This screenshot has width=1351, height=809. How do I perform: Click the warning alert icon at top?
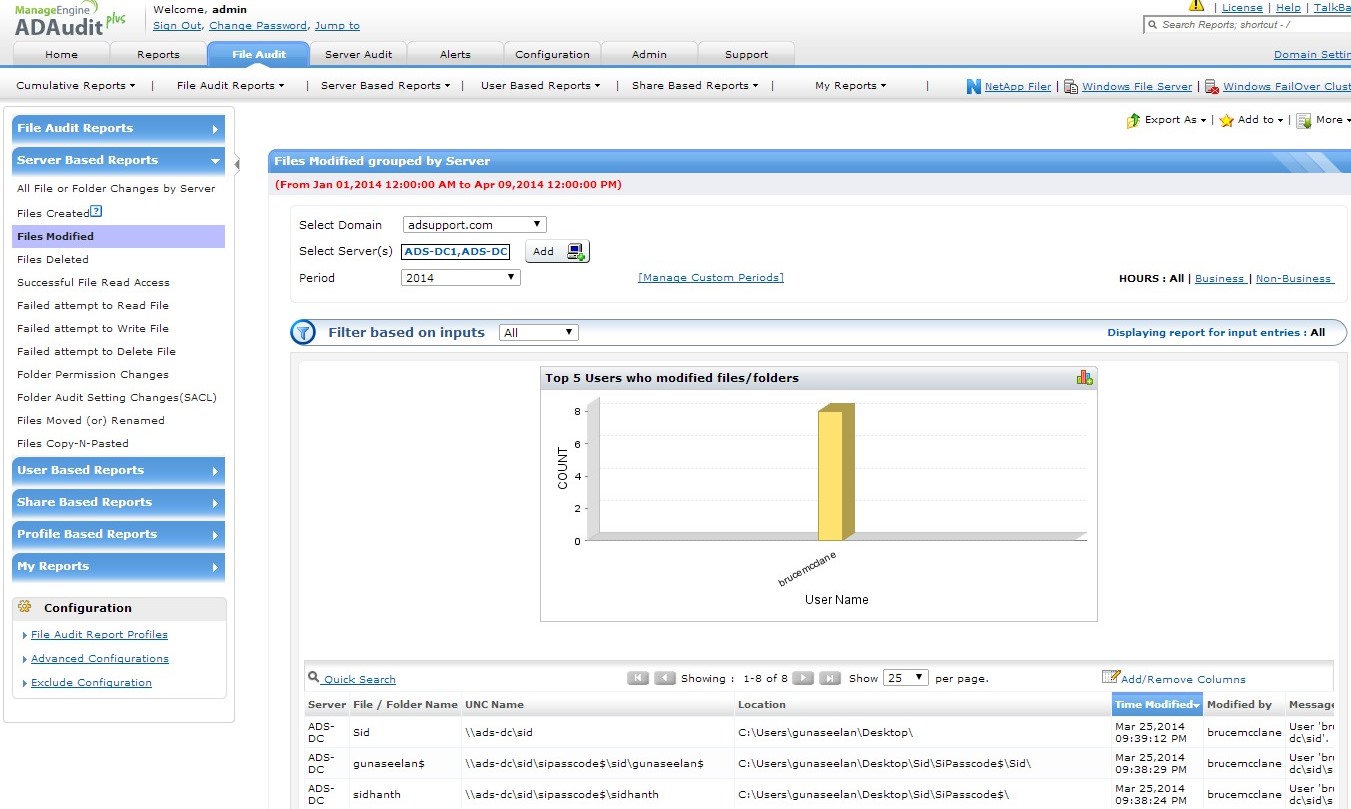[1196, 6]
